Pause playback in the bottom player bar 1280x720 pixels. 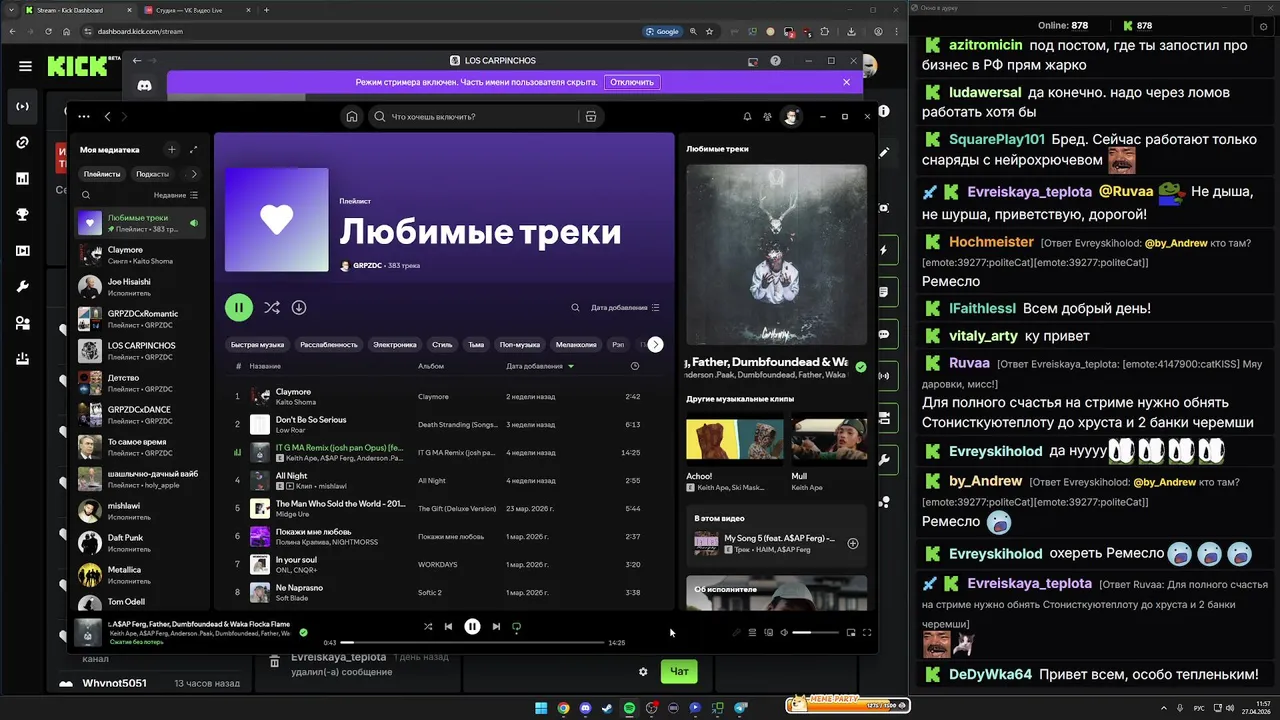pos(472,627)
